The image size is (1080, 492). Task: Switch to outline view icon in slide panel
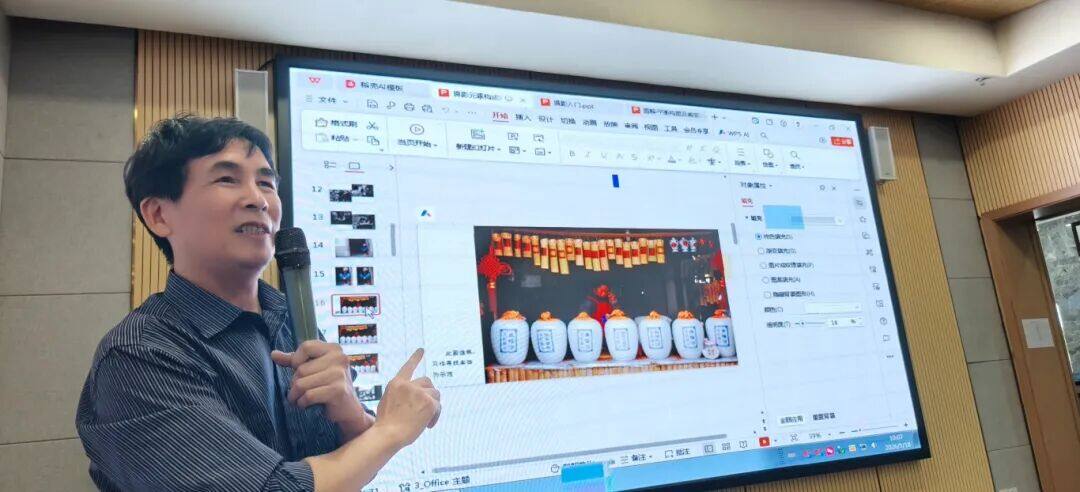coord(330,165)
